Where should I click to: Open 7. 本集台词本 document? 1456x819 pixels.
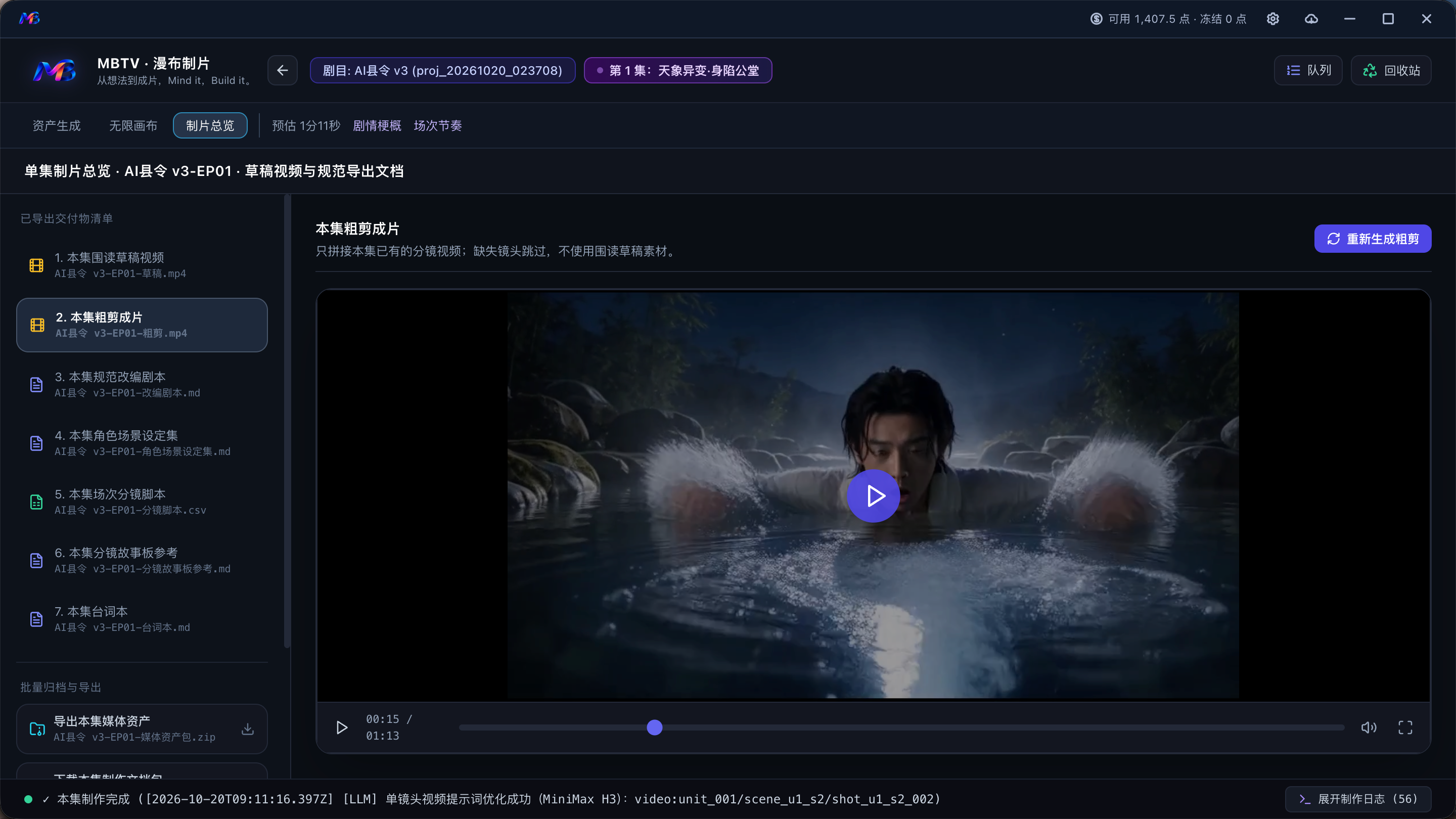[142, 619]
